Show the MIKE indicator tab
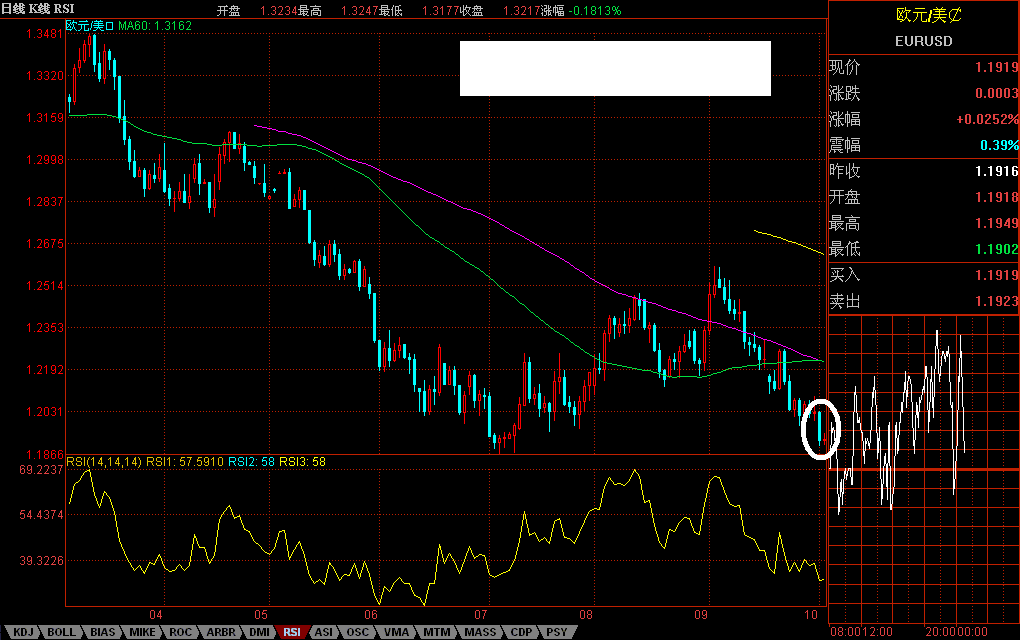The image size is (1020, 640). coord(141,632)
